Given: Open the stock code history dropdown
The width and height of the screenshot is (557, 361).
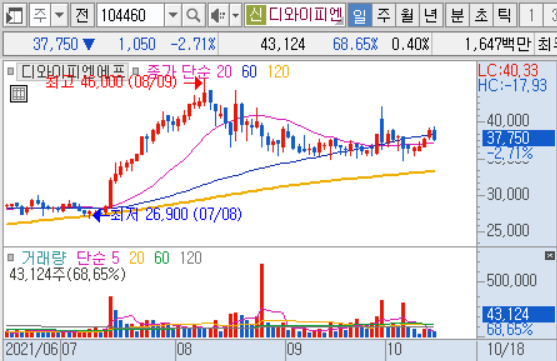Looking at the screenshot, I should 173,15.
